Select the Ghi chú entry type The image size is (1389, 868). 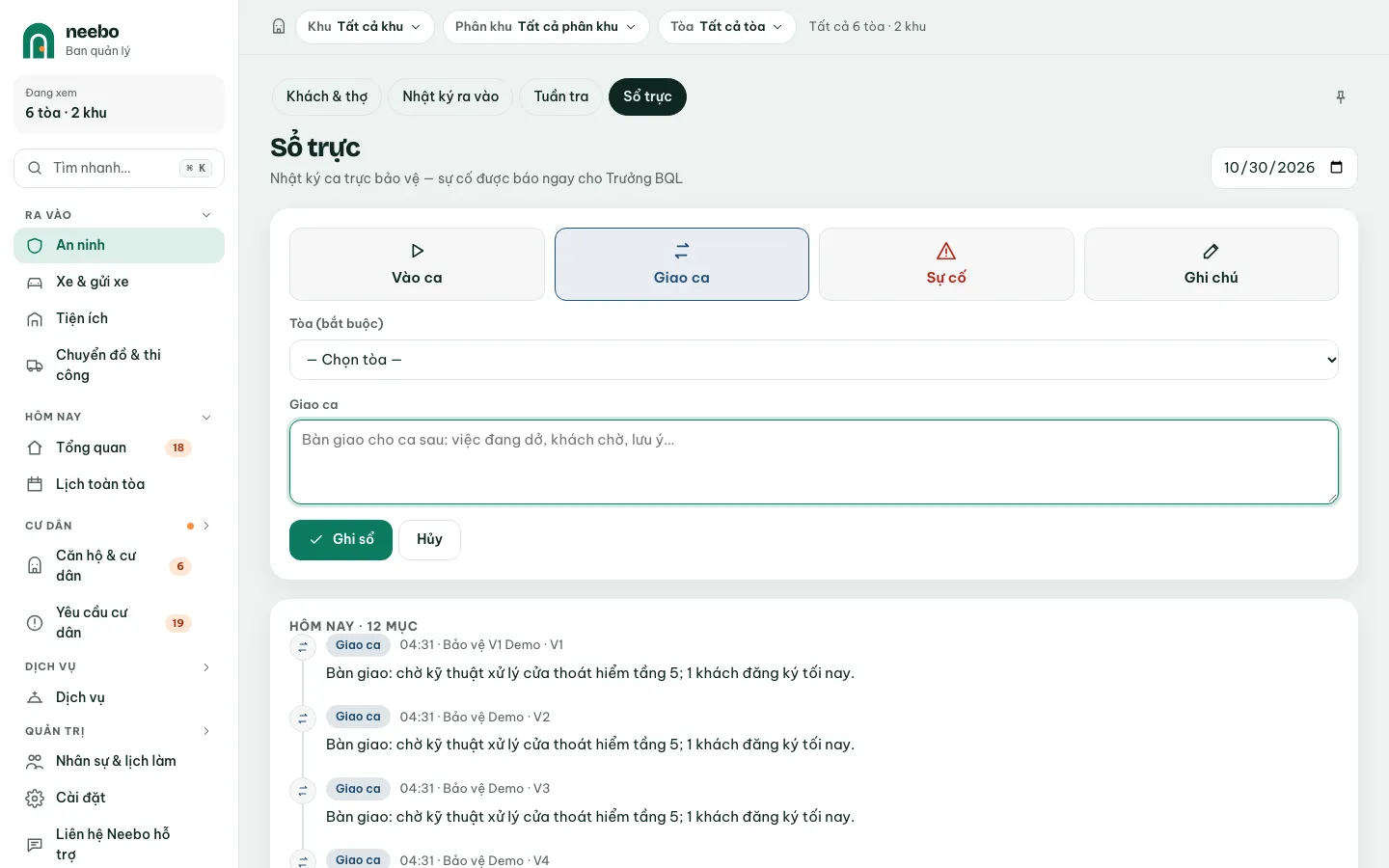[1212, 264]
